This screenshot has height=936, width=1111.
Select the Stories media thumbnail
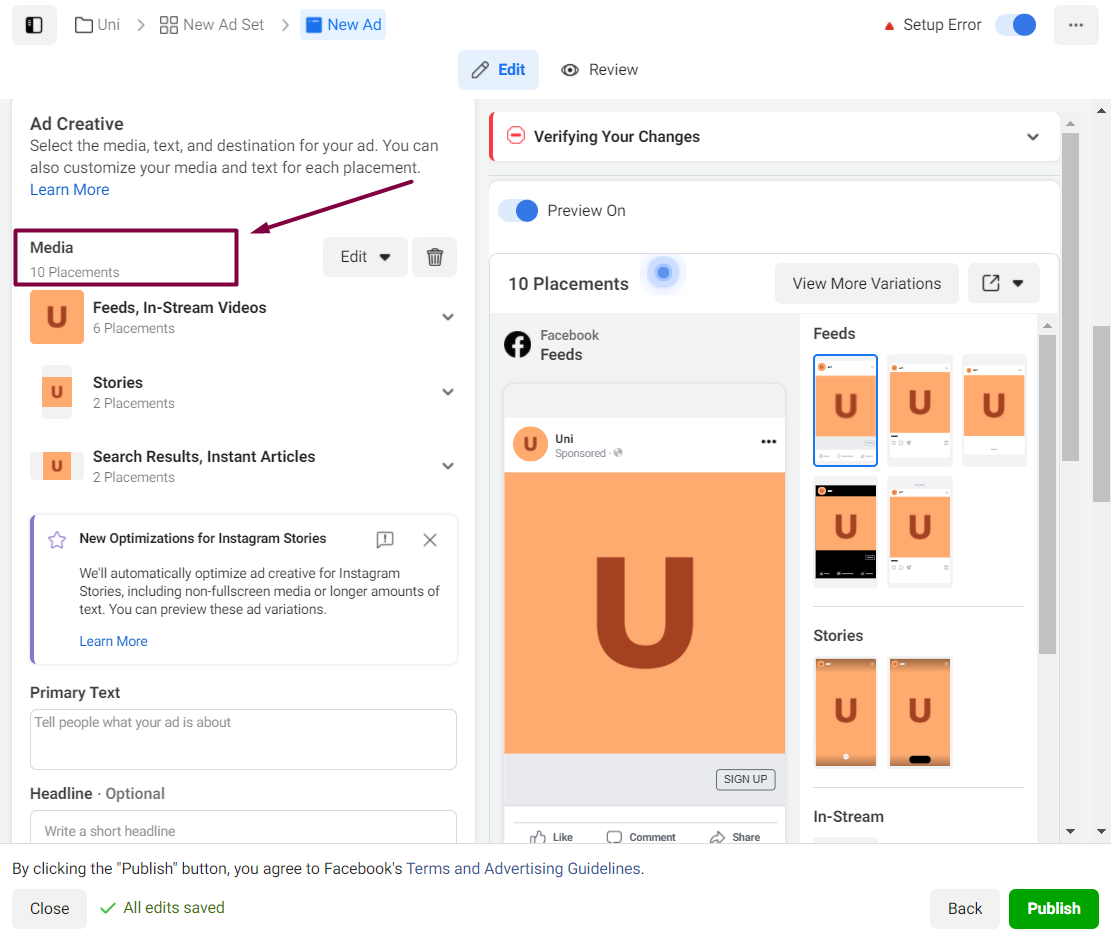57,392
